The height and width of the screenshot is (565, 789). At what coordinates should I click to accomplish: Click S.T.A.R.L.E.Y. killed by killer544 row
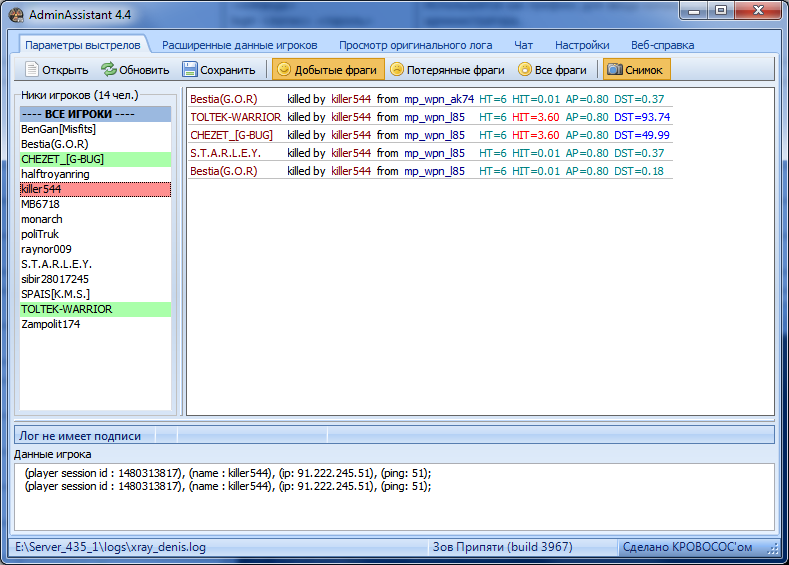click(430, 153)
